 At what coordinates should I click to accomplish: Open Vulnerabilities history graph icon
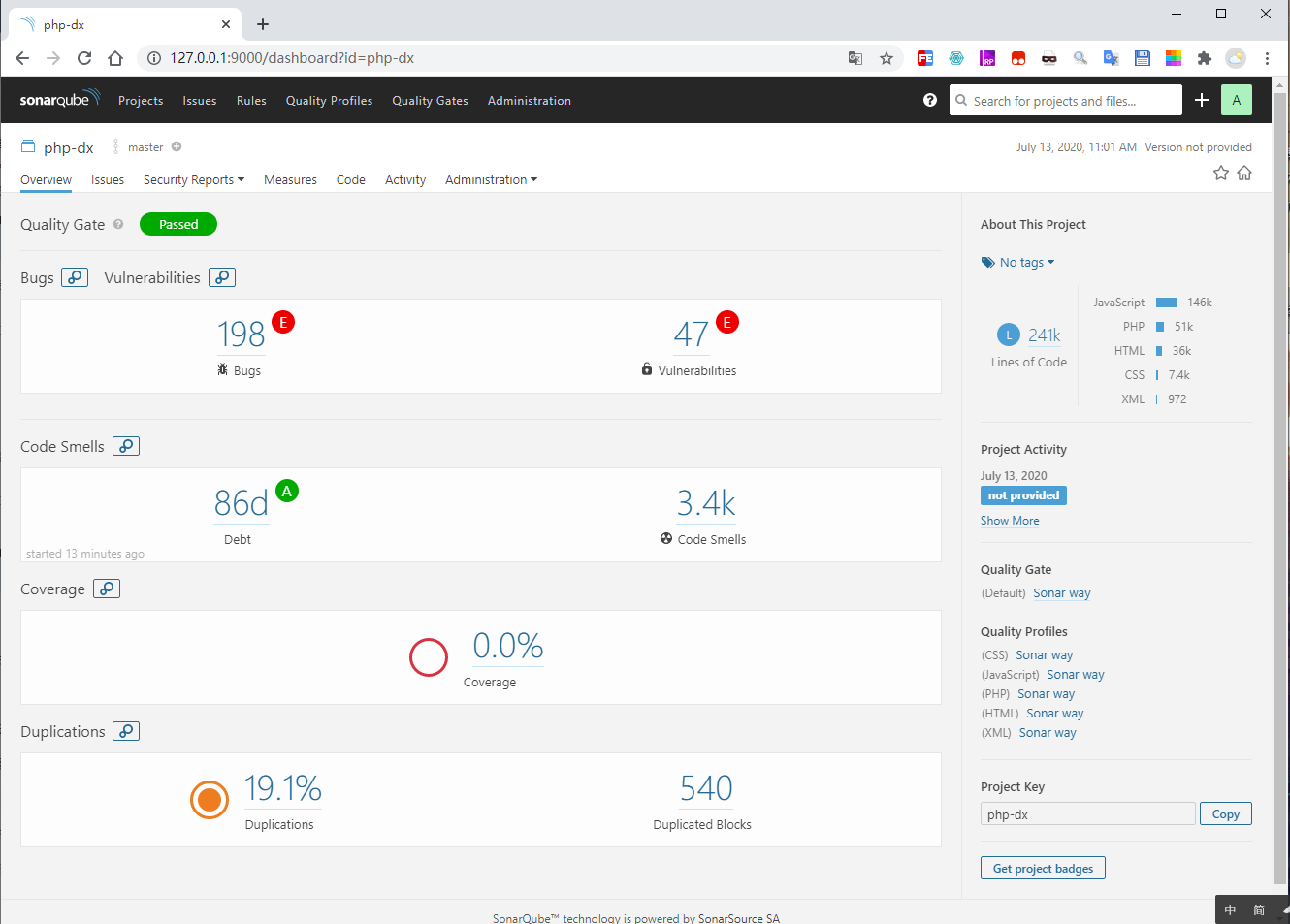click(222, 277)
